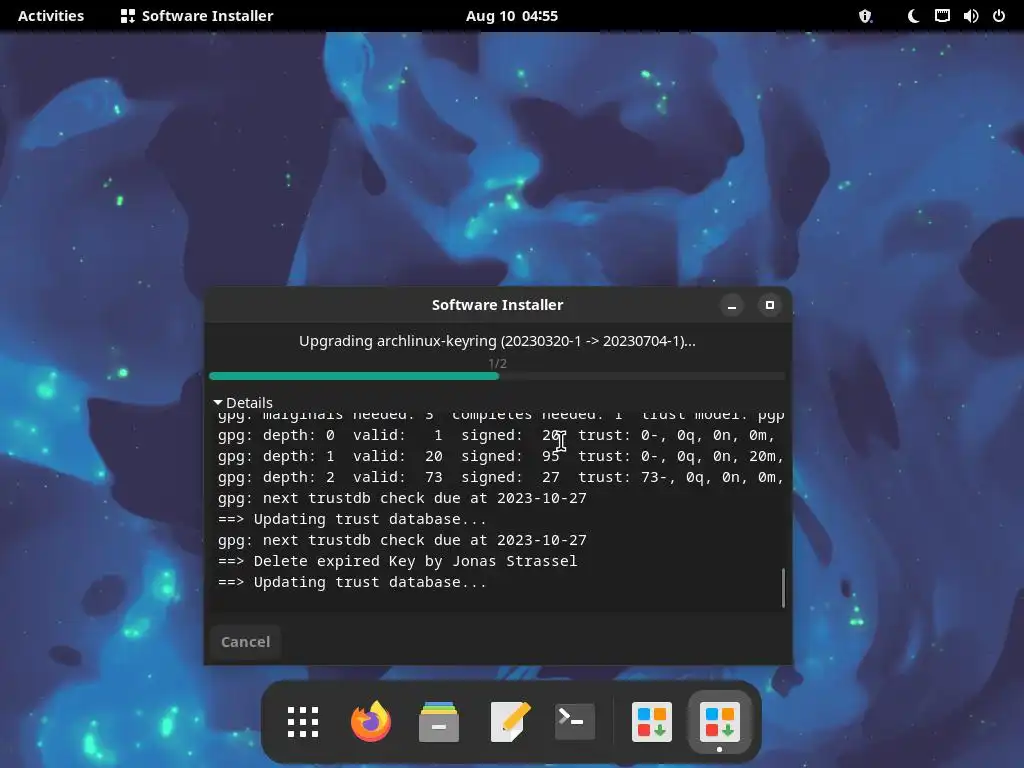Click the night light moon icon
This screenshot has width=1024, height=768.
tap(913, 16)
